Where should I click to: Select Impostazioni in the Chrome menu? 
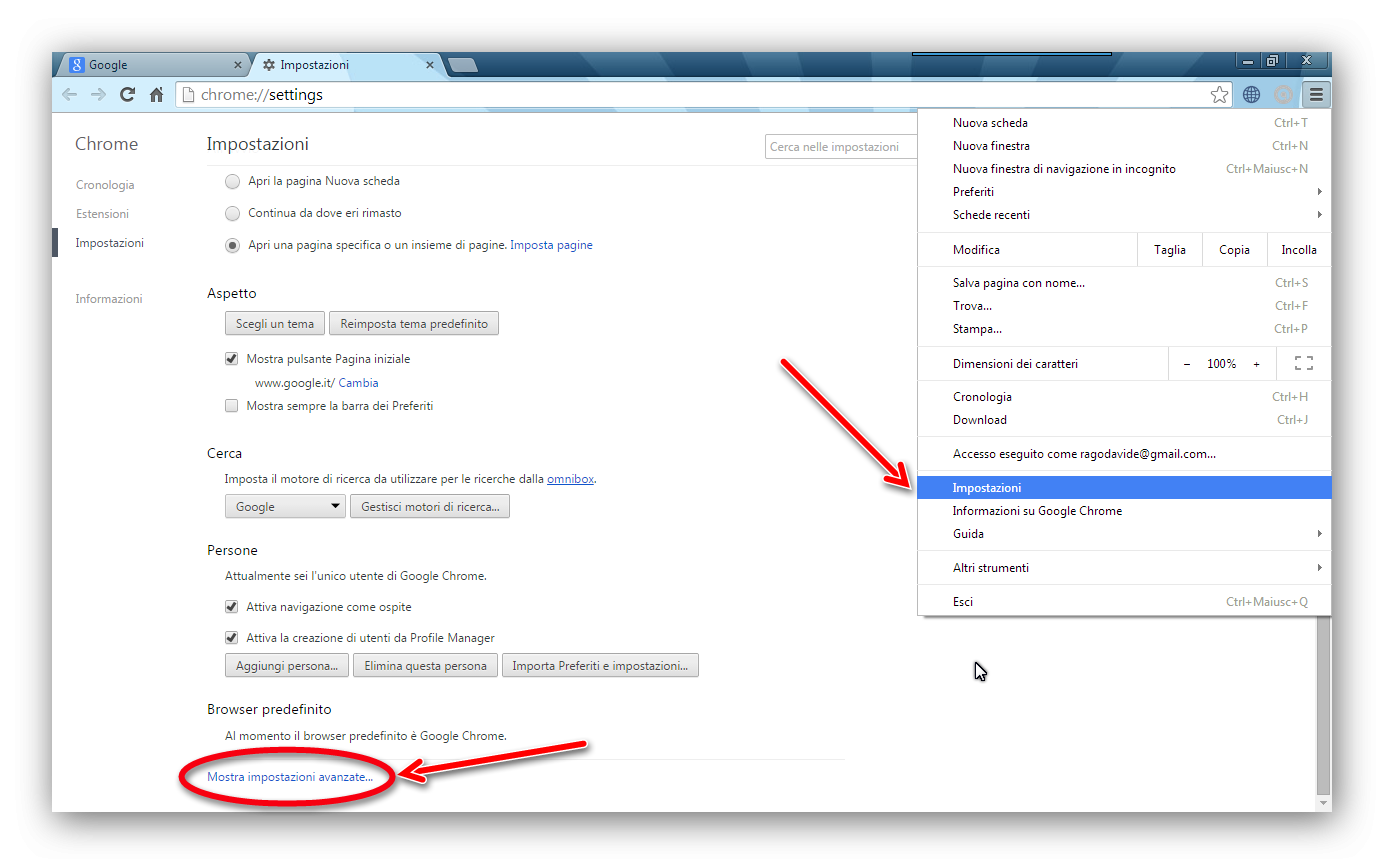1124,488
